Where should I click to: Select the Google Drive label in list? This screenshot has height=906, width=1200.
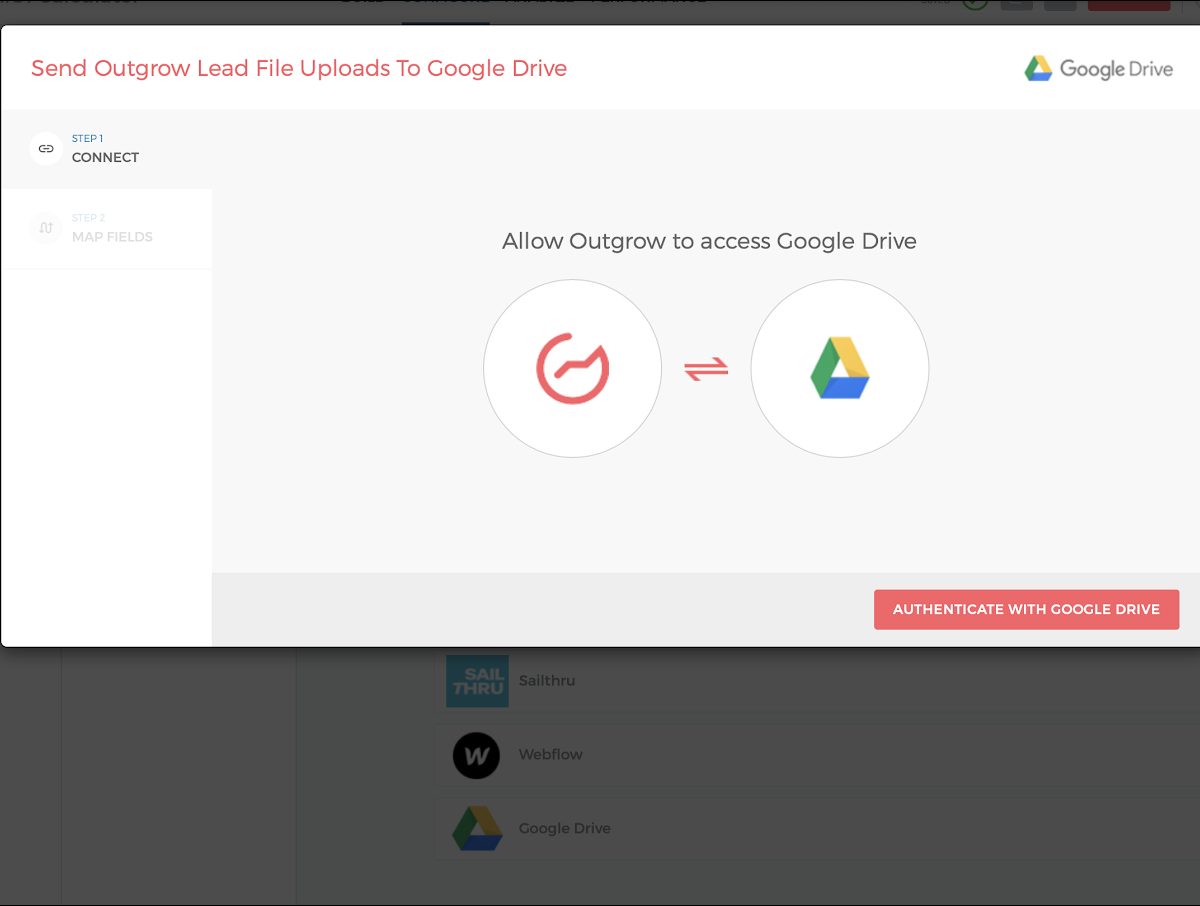pyautogui.click(x=564, y=828)
